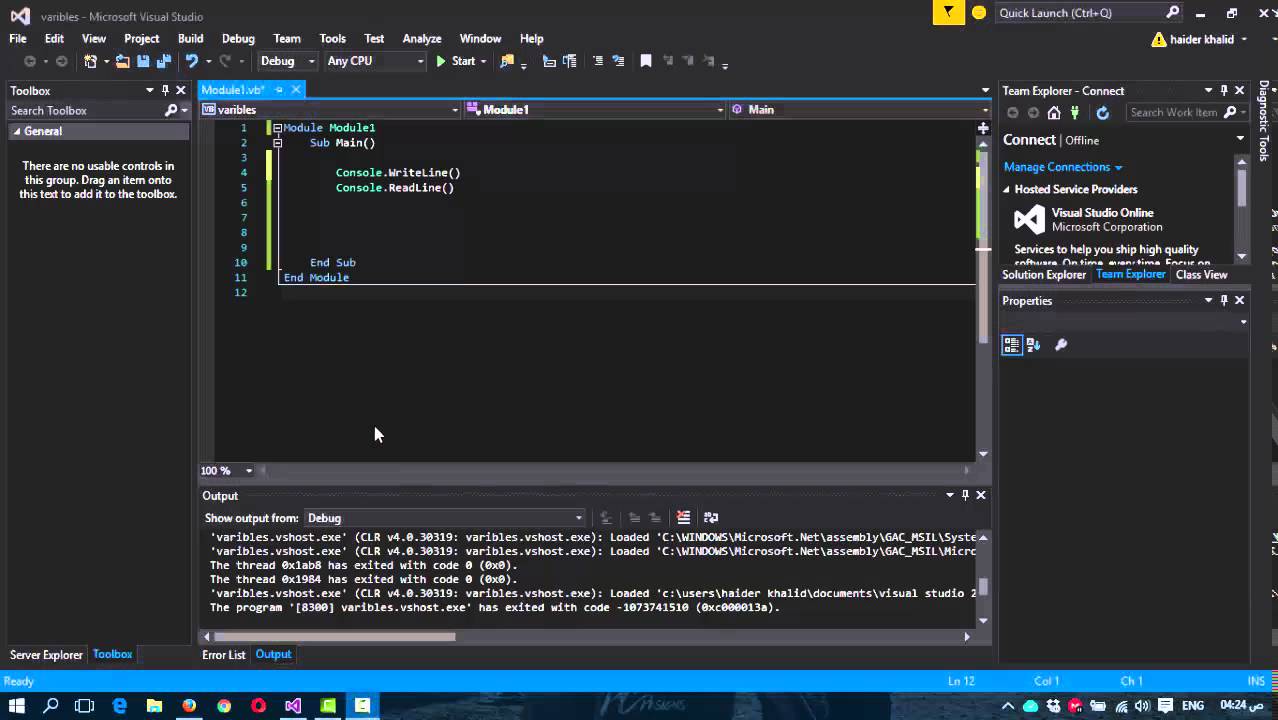The width and height of the screenshot is (1278, 720).
Task: Switch to the Error List tab
Action: click(223, 655)
